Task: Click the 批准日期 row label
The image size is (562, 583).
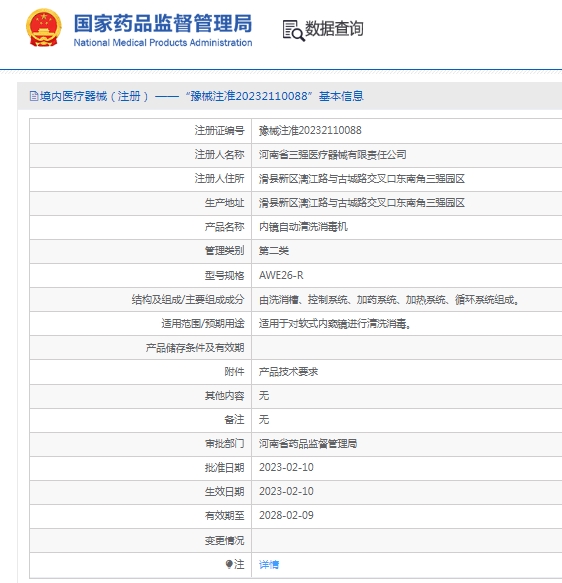Action: [x=224, y=467]
